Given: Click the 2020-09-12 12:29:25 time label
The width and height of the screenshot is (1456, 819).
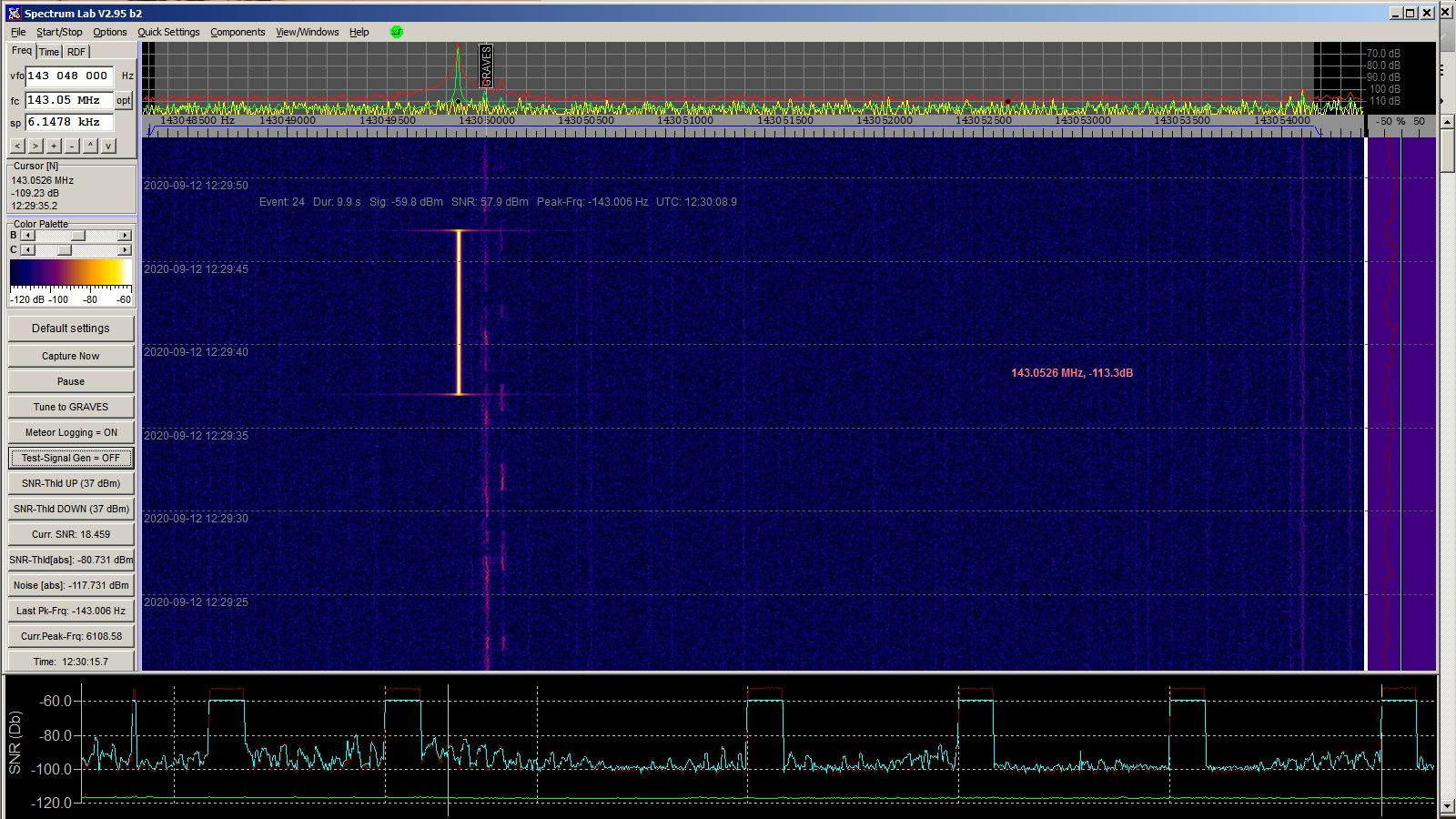Looking at the screenshot, I should (x=196, y=602).
